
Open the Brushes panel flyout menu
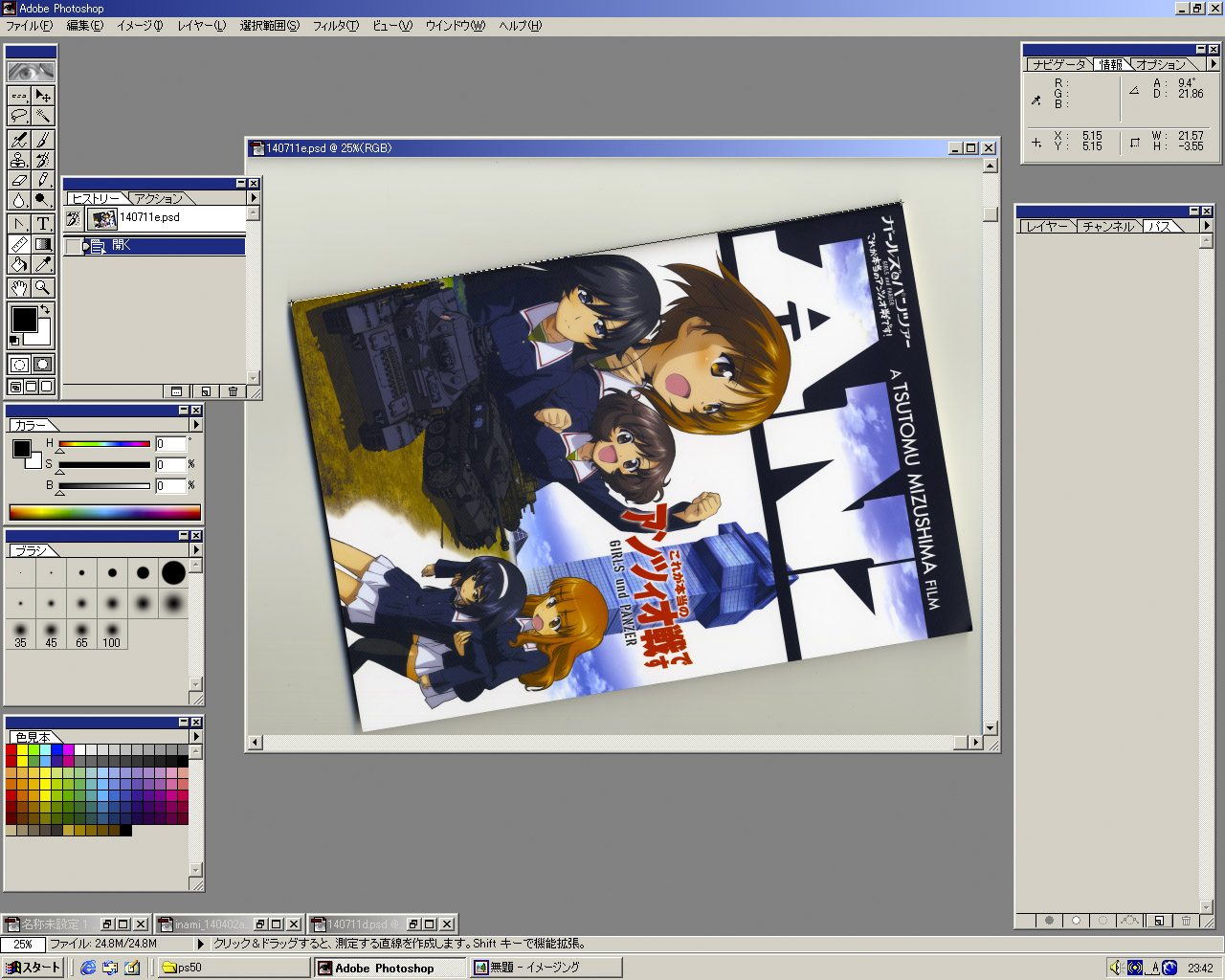pyautogui.click(x=195, y=550)
